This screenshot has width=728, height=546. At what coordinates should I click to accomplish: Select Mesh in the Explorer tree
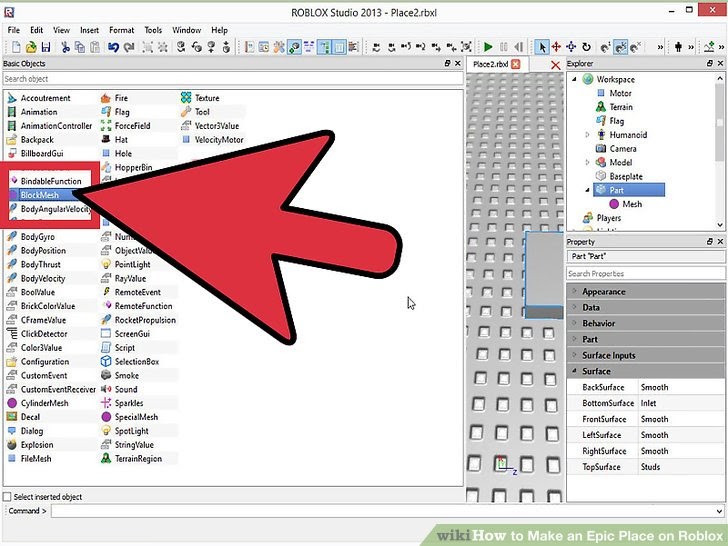[x=632, y=204]
